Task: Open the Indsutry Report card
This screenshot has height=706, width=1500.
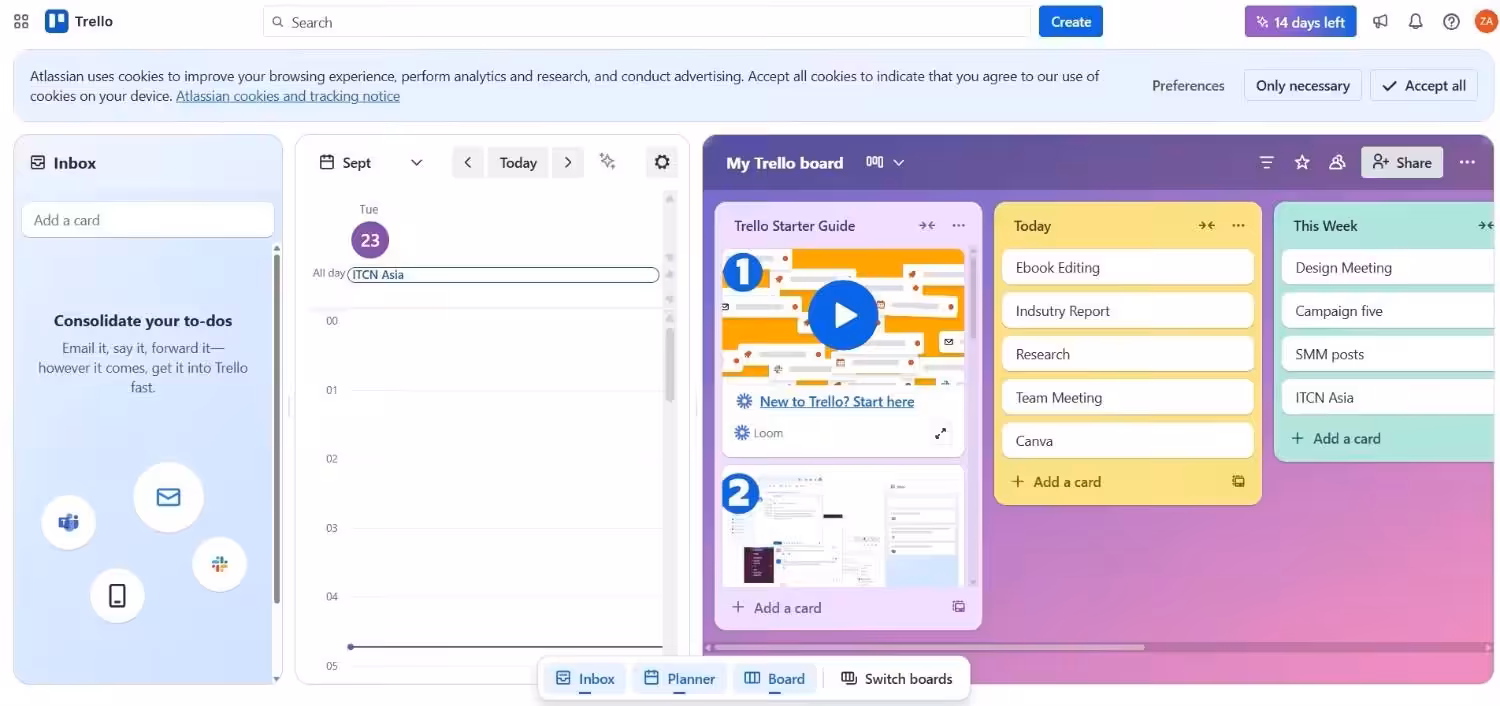Action: point(1128,311)
